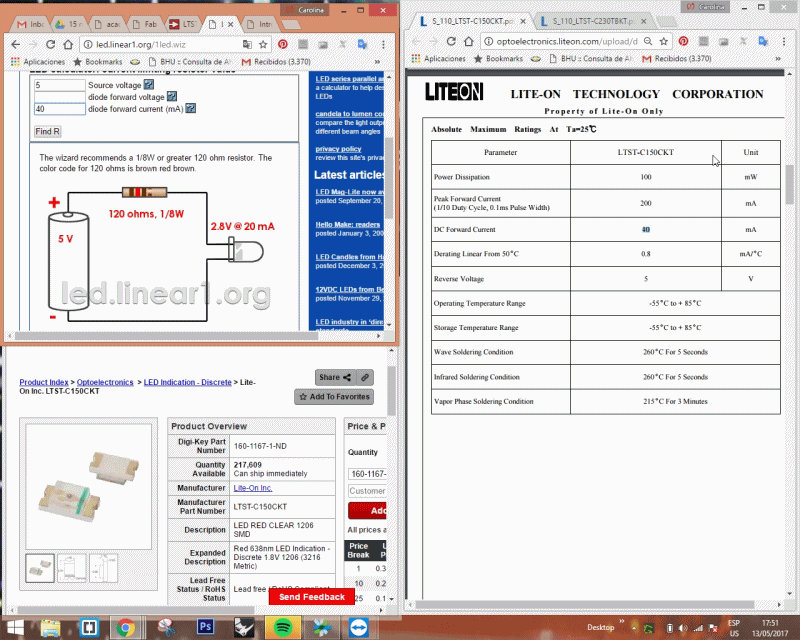Open the Lite-On Inc. manufacturer link
This screenshot has height=640, width=800.
click(x=253, y=488)
